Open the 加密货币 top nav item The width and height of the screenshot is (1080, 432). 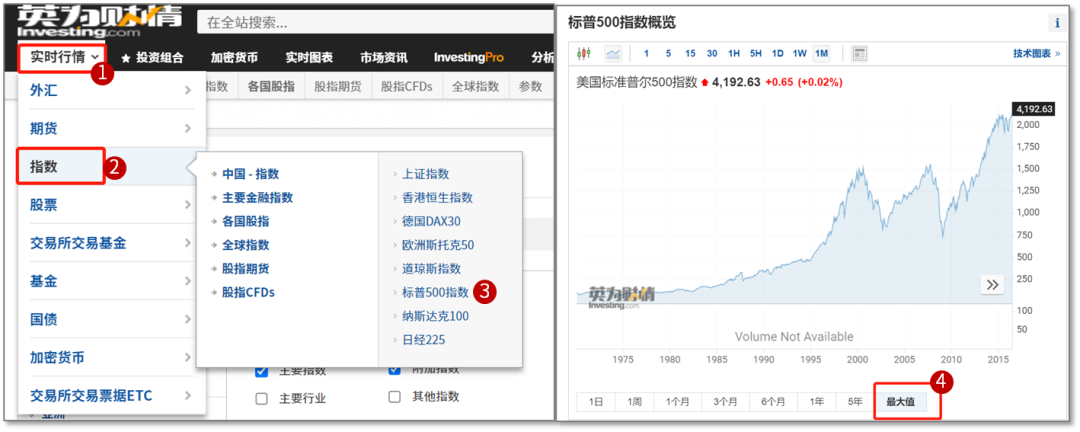point(234,58)
